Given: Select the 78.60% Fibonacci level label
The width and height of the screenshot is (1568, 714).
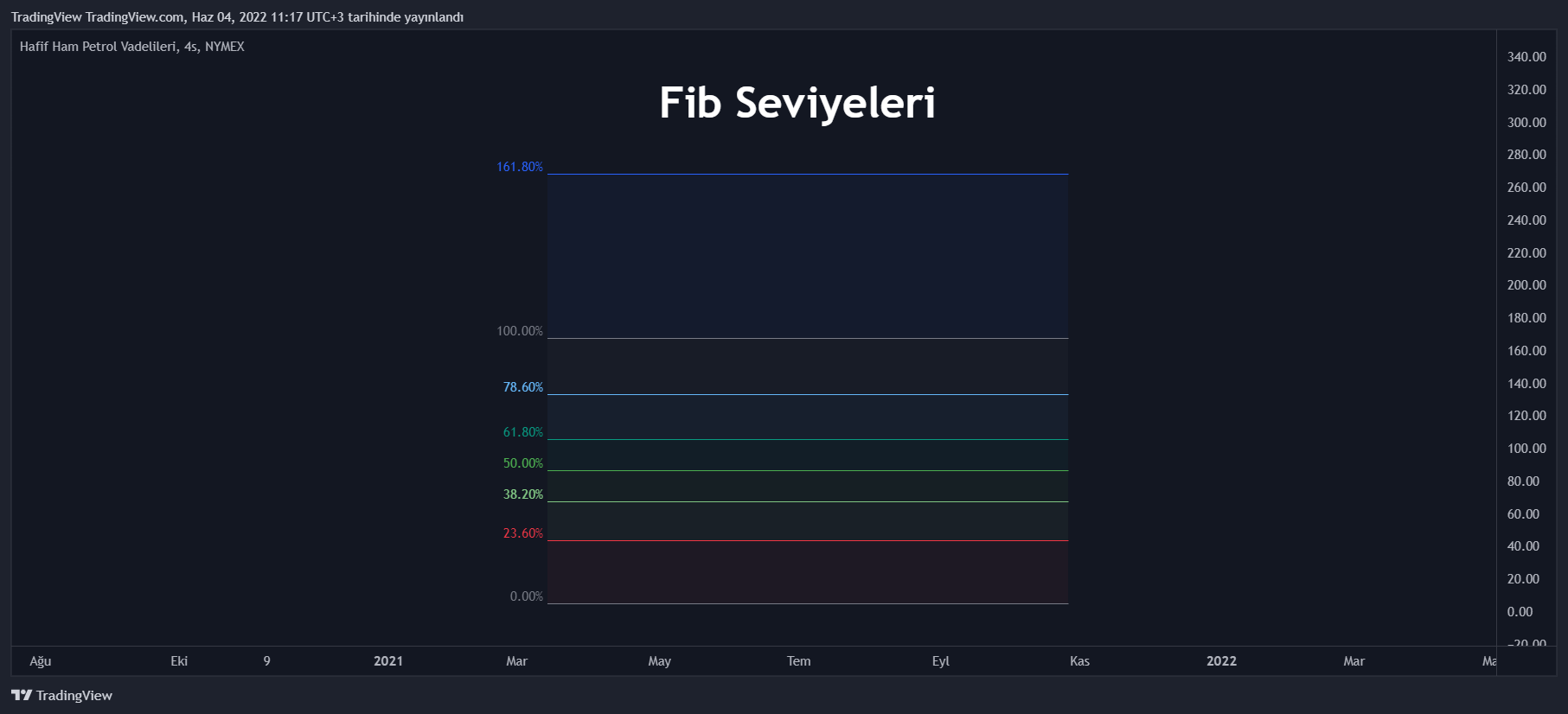Looking at the screenshot, I should tap(523, 387).
